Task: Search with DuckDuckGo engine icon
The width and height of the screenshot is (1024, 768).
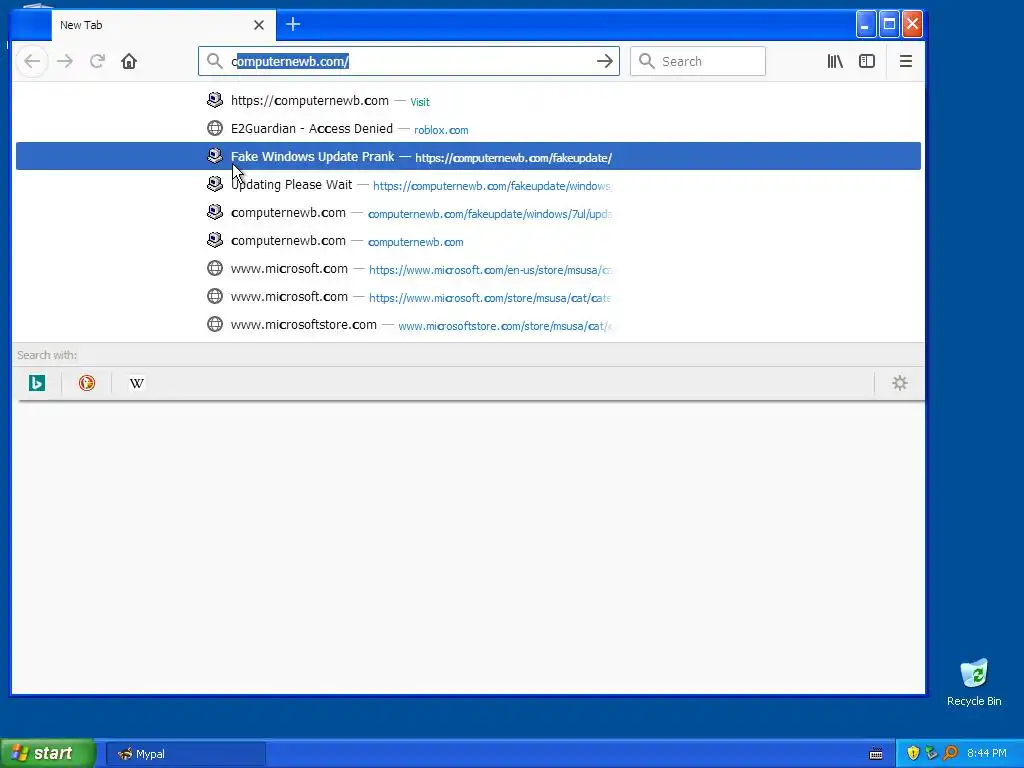Action: pyautogui.click(x=87, y=383)
